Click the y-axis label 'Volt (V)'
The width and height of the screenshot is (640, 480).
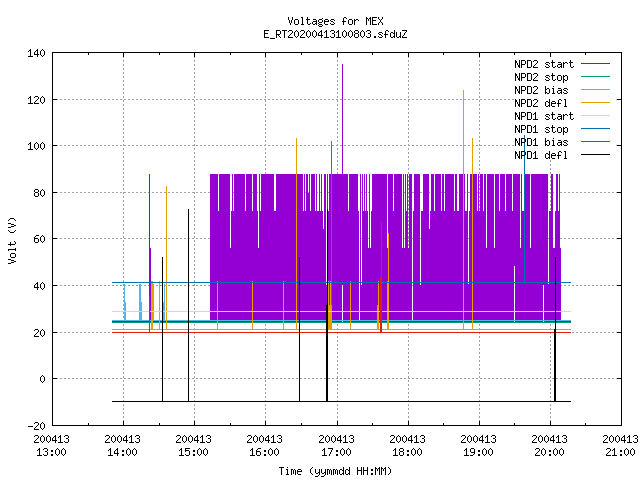[x=12, y=240]
